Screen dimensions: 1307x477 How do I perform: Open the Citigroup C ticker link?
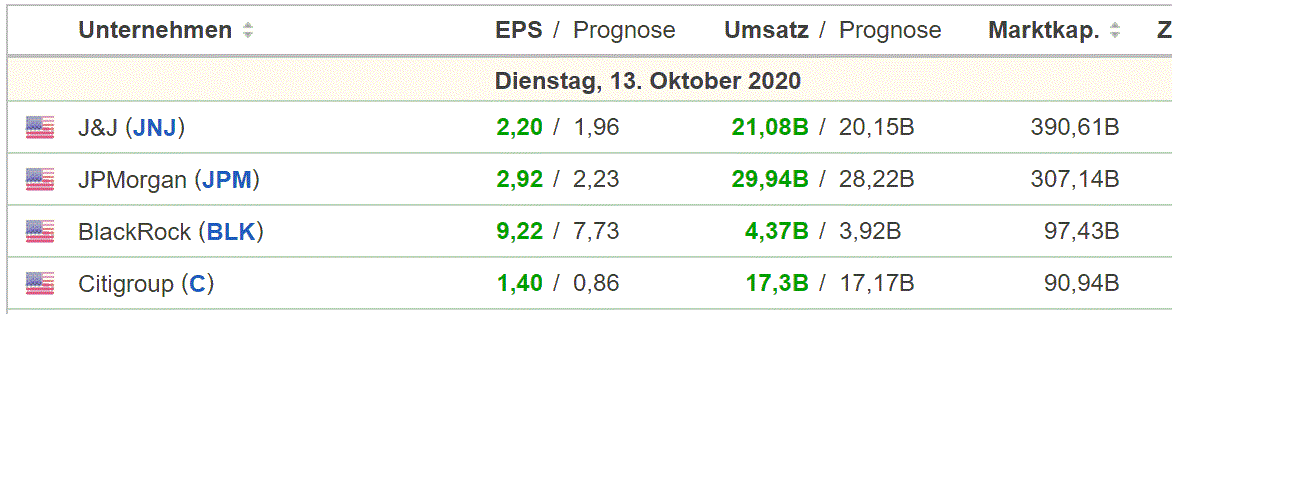[x=197, y=284]
